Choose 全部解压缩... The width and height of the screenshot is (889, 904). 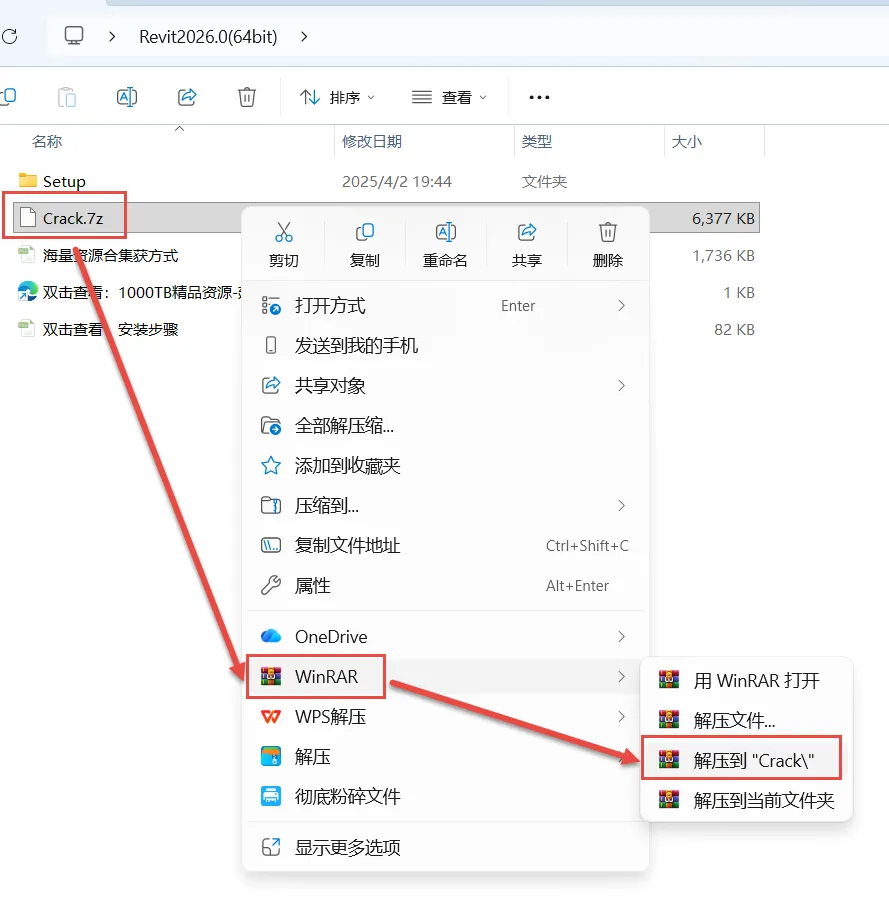pyautogui.click(x=445, y=425)
